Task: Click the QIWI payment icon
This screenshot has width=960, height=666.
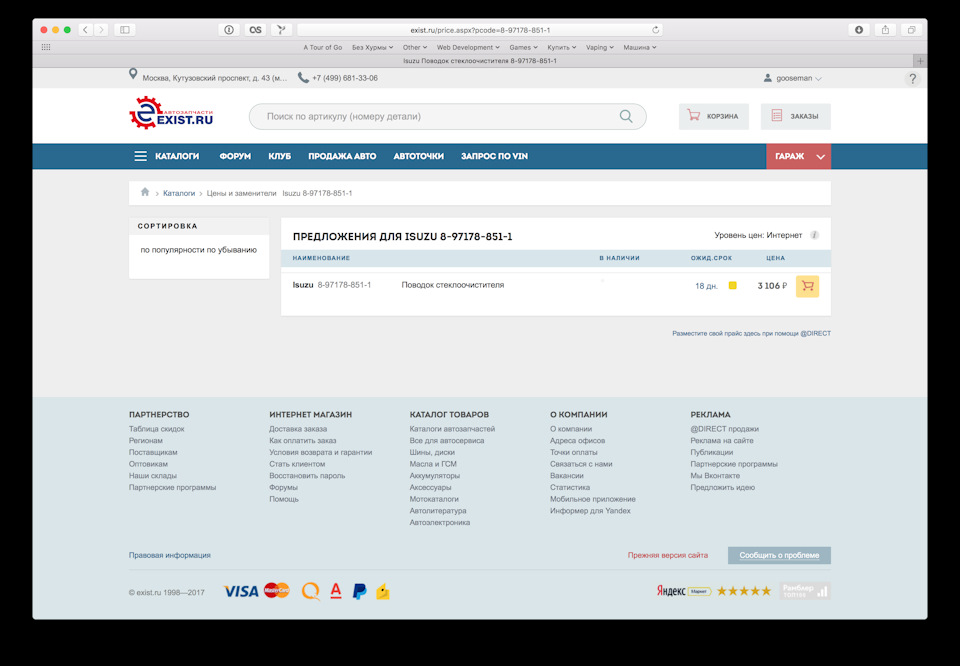Action: 311,591
